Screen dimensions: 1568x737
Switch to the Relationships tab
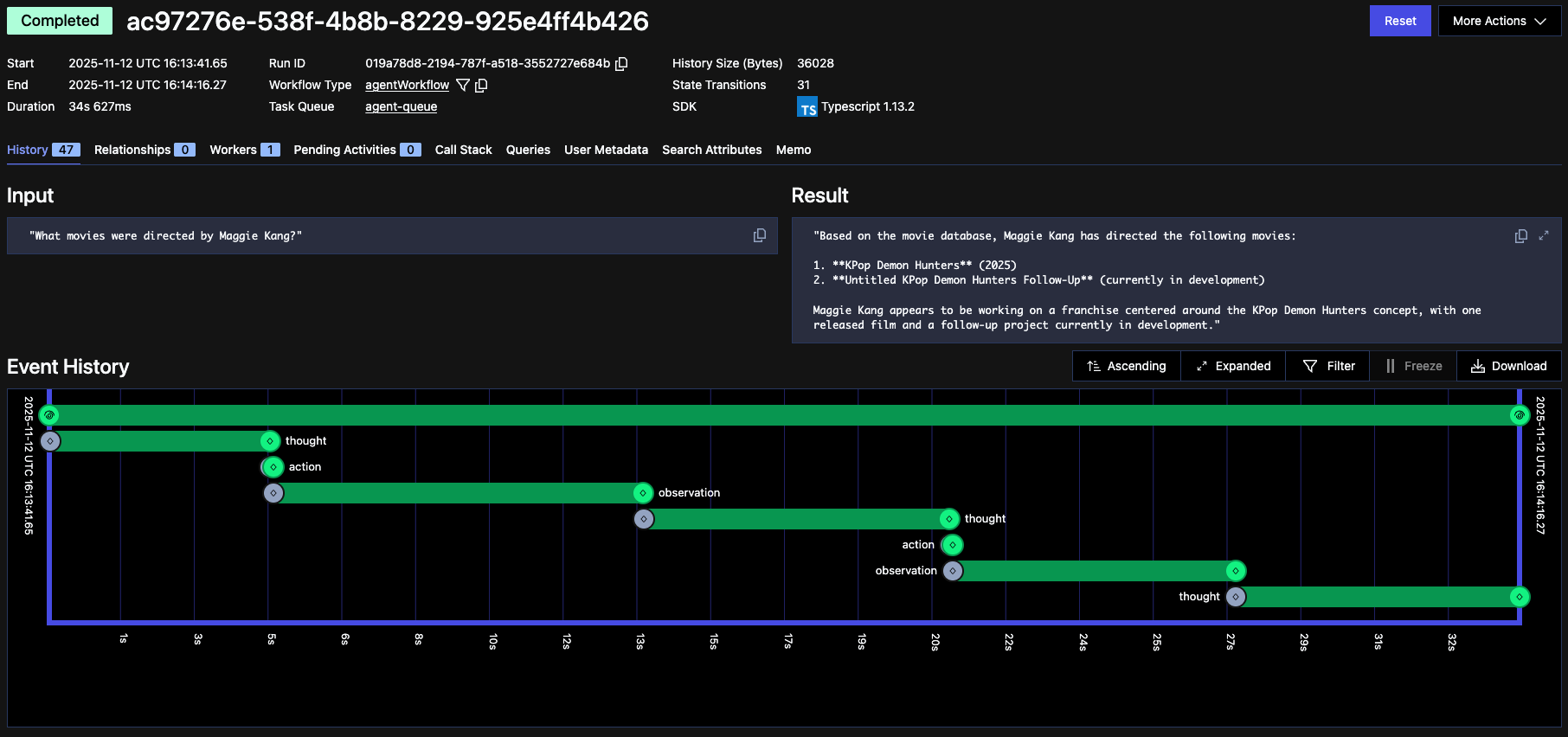pos(145,150)
